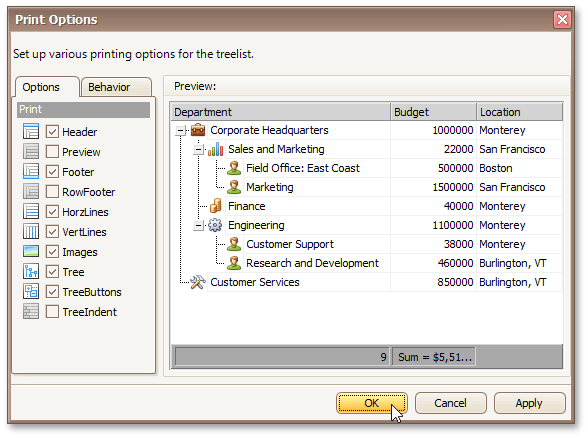The image size is (588, 438).
Task: Uncheck the Header checkbox
Action: pyautogui.click(x=52, y=132)
